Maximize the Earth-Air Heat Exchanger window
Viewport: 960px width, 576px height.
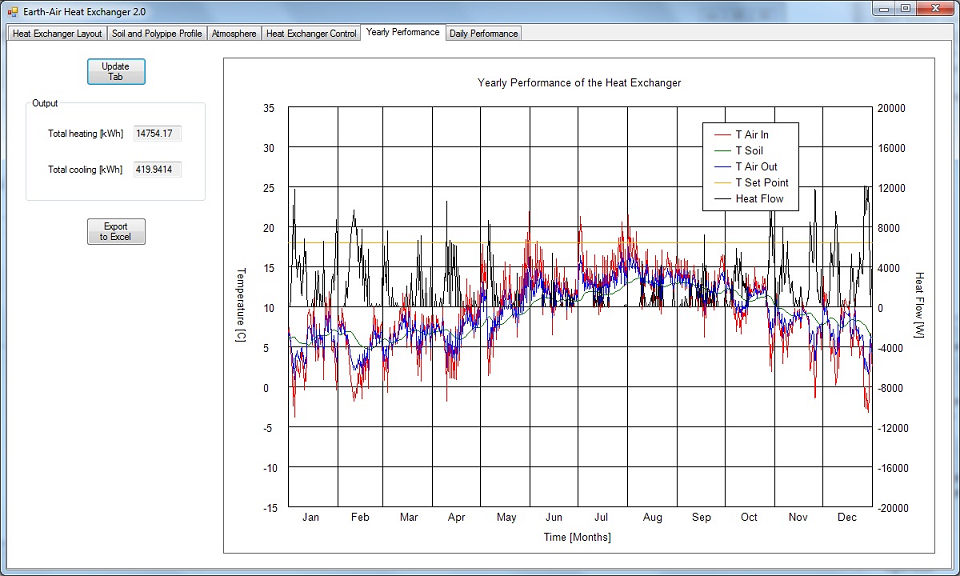click(905, 9)
